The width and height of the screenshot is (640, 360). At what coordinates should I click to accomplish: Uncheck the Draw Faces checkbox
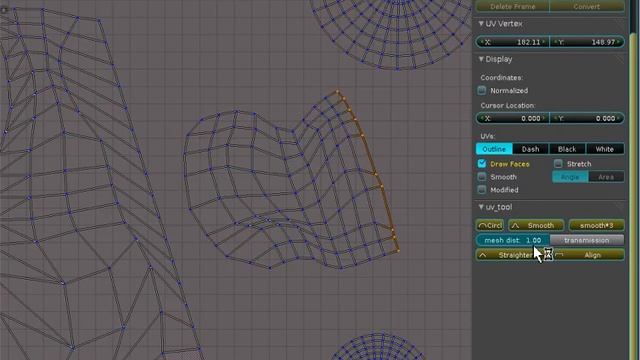(x=482, y=164)
